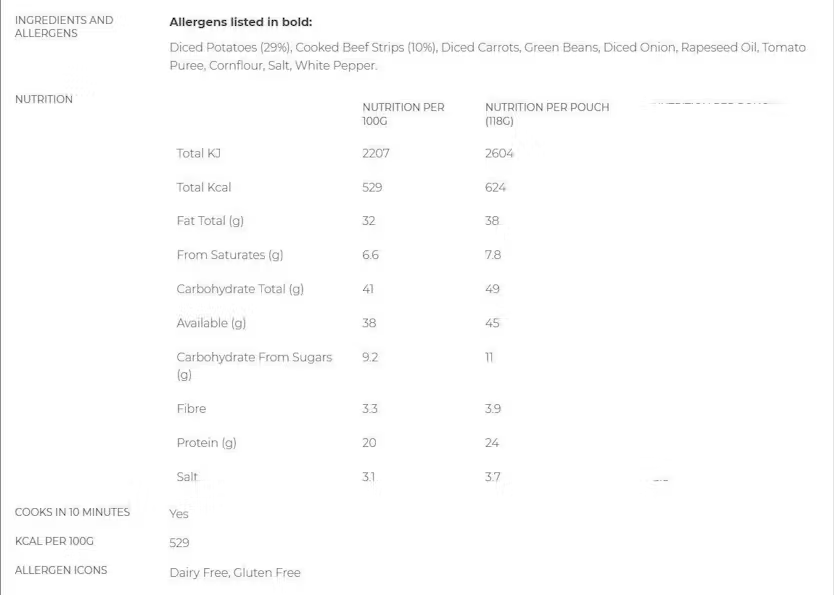Click the Allergen Icons label

pyautogui.click(x=61, y=570)
